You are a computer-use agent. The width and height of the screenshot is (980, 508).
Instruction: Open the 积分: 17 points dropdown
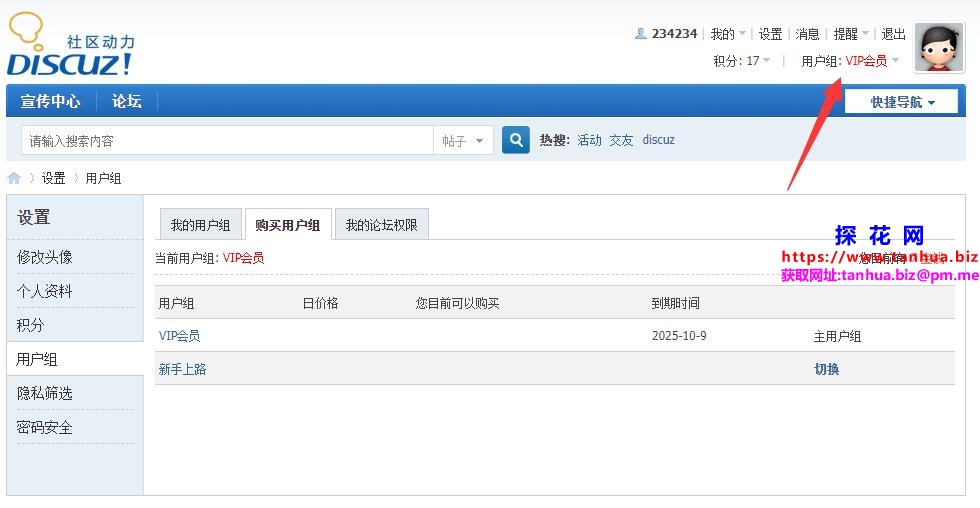[741, 61]
